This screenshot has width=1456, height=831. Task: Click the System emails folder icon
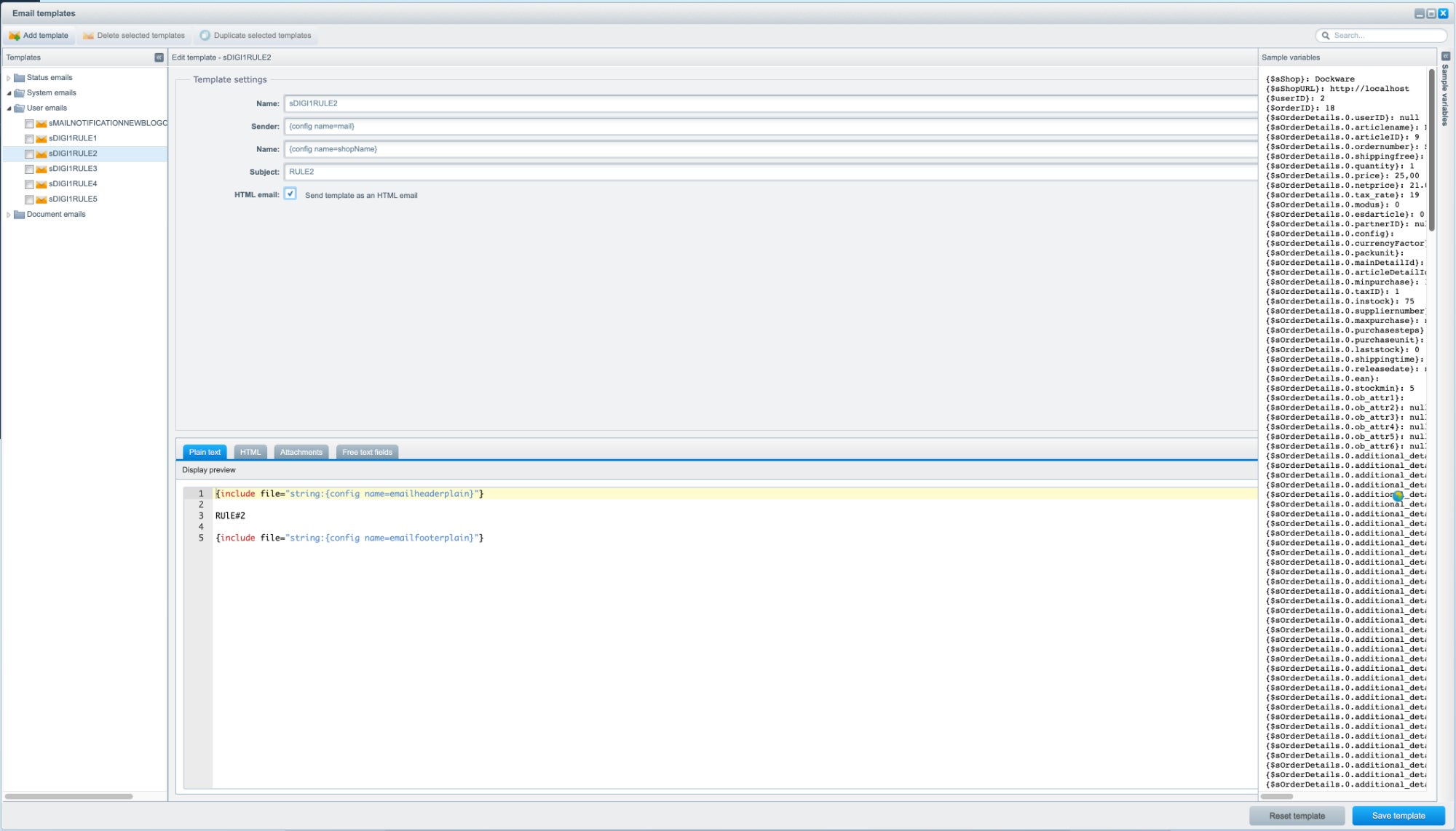tap(20, 93)
